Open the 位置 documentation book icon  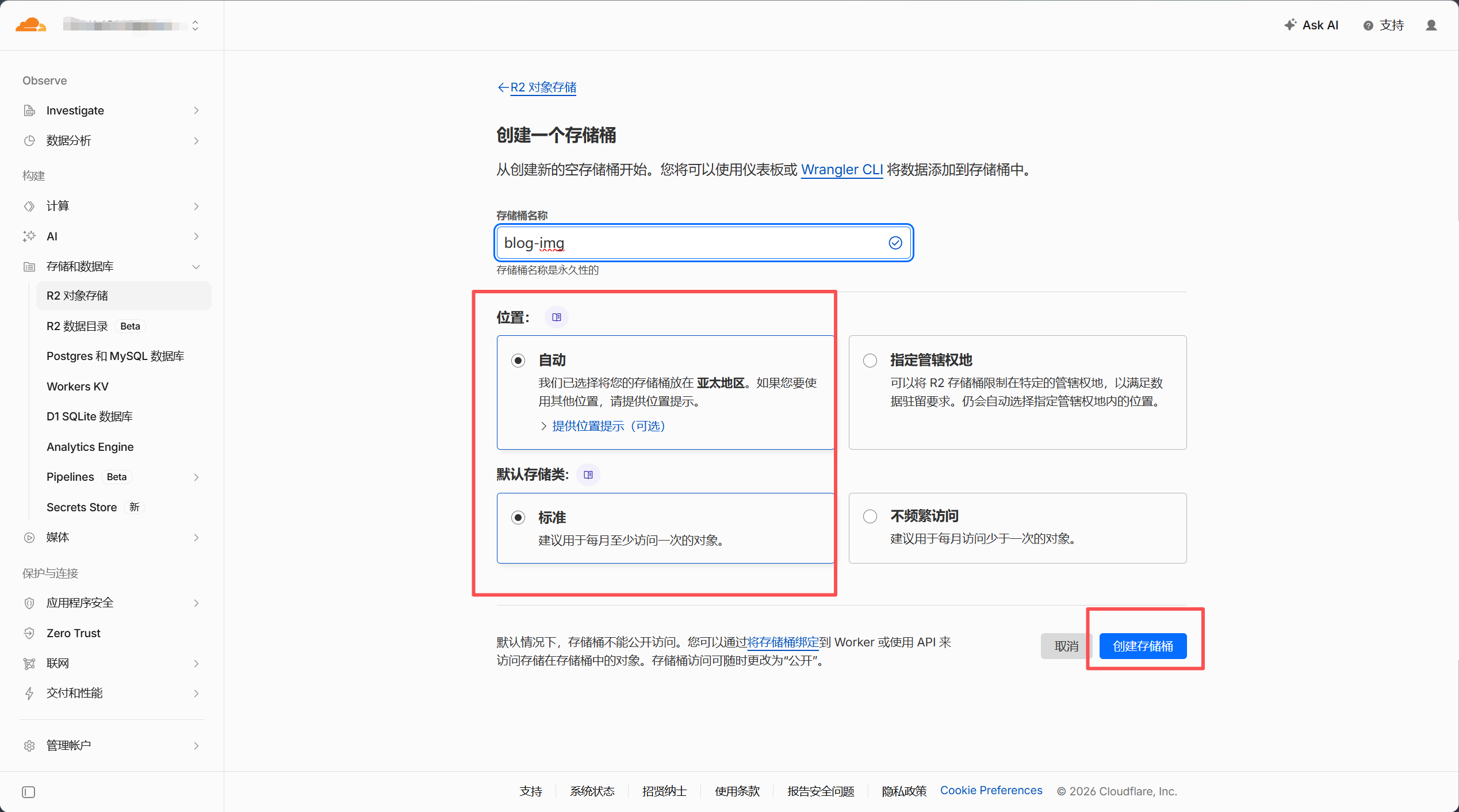coord(557,317)
